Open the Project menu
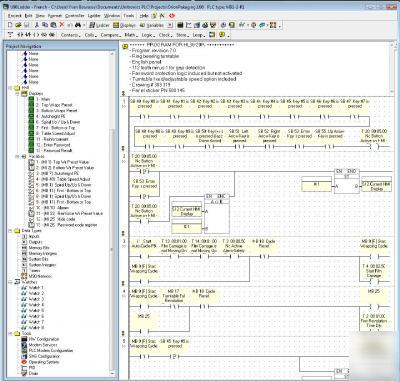Viewport: 400px width, 382px height. [x=14, y=16]
